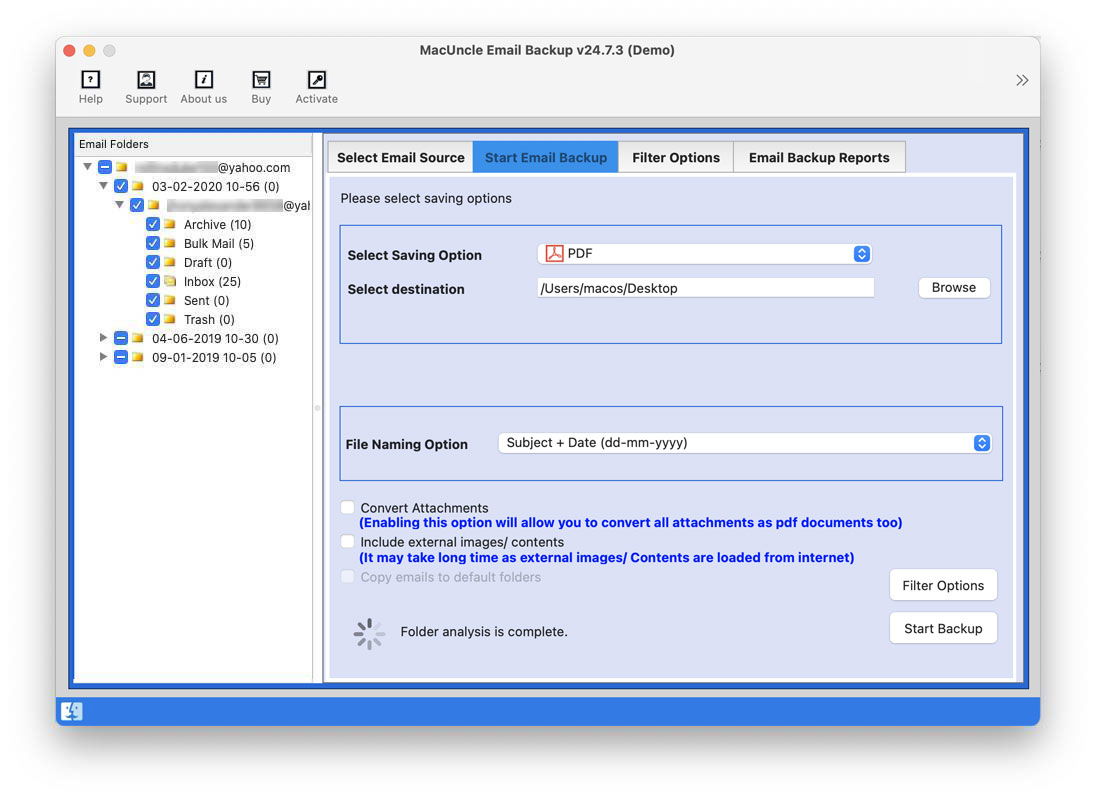Click the toolbar overflow double-arrow icon
Viewport: 1096px width, 799px height.
click(1021, 80)
